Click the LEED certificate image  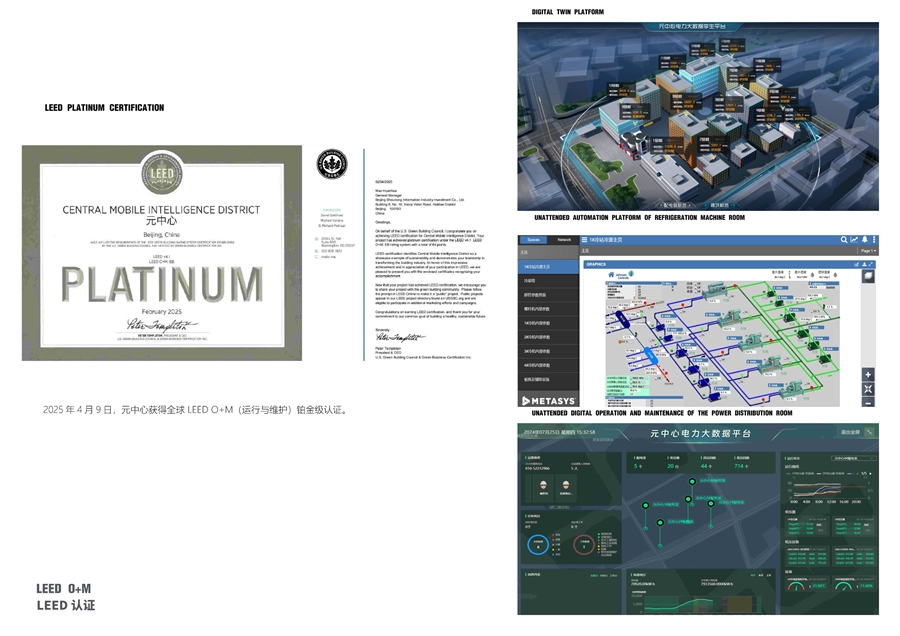pyautogui.click(x=162, y=253)
